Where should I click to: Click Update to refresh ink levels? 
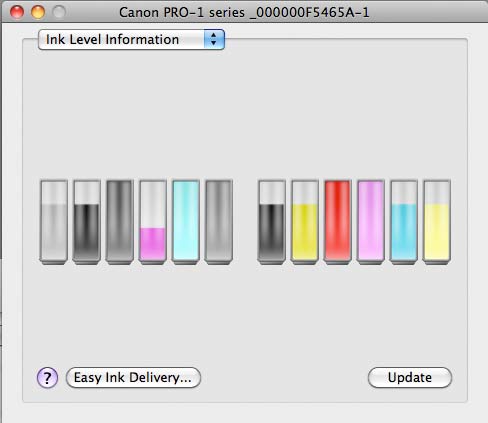(x=410, y=378)
